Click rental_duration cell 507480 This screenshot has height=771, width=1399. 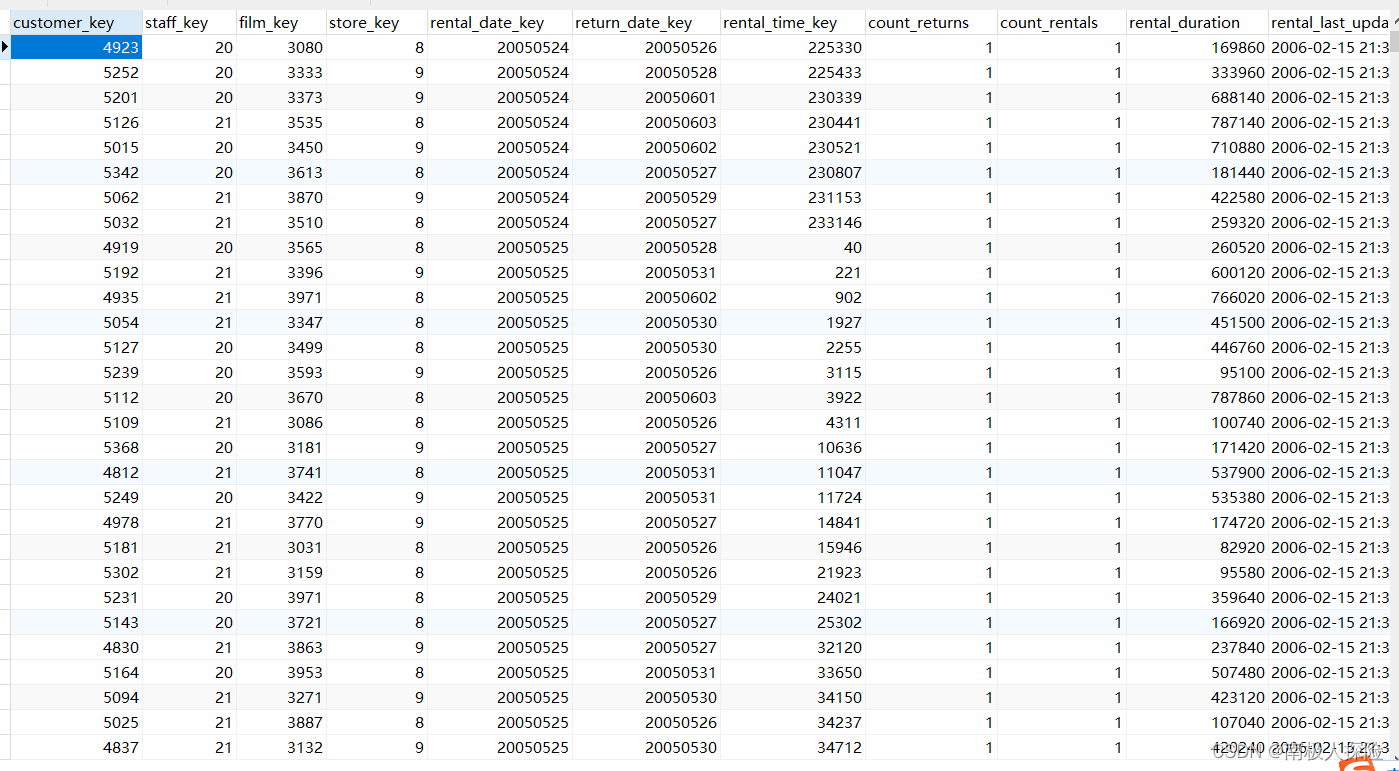pyautogui.click(x=1197, y=672)
